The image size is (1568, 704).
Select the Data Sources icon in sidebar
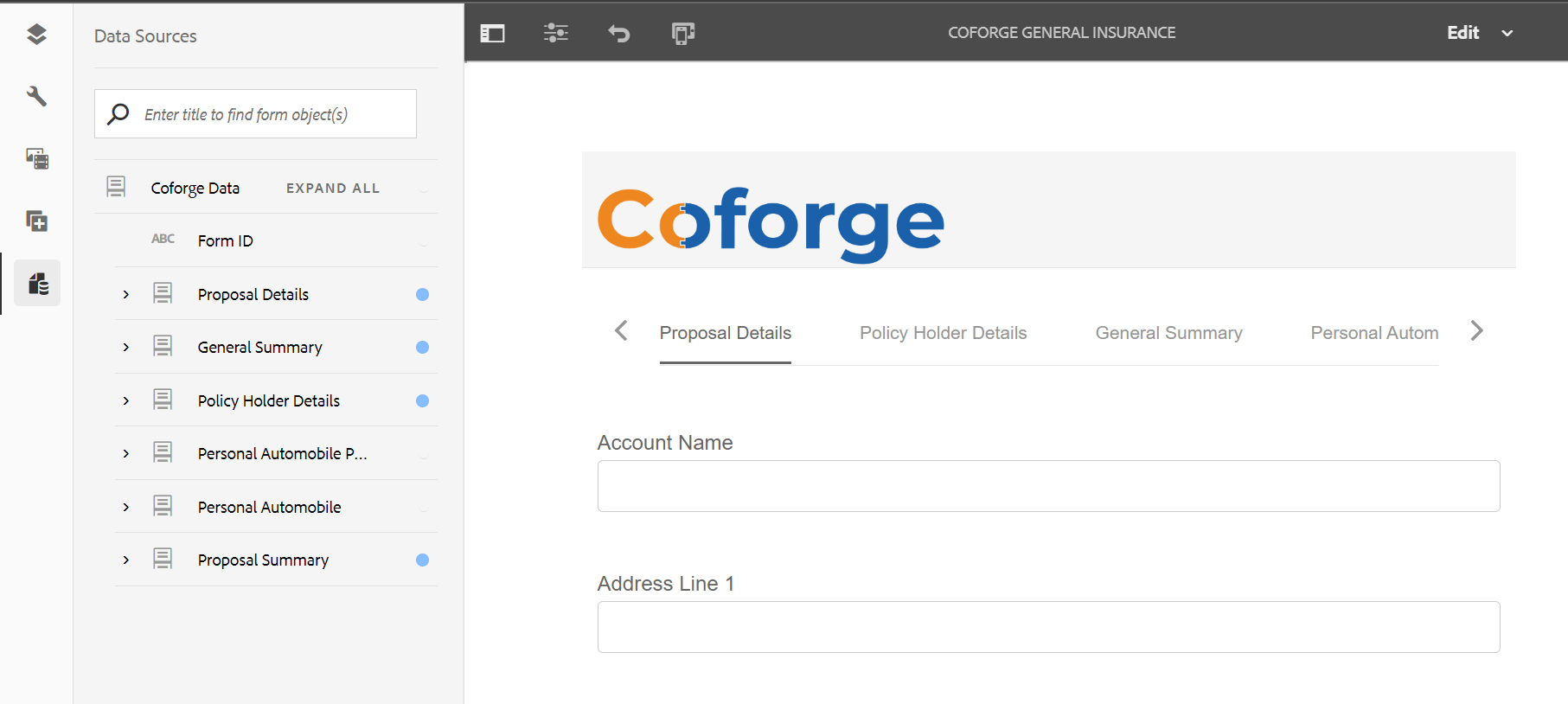tap(37, 283)
